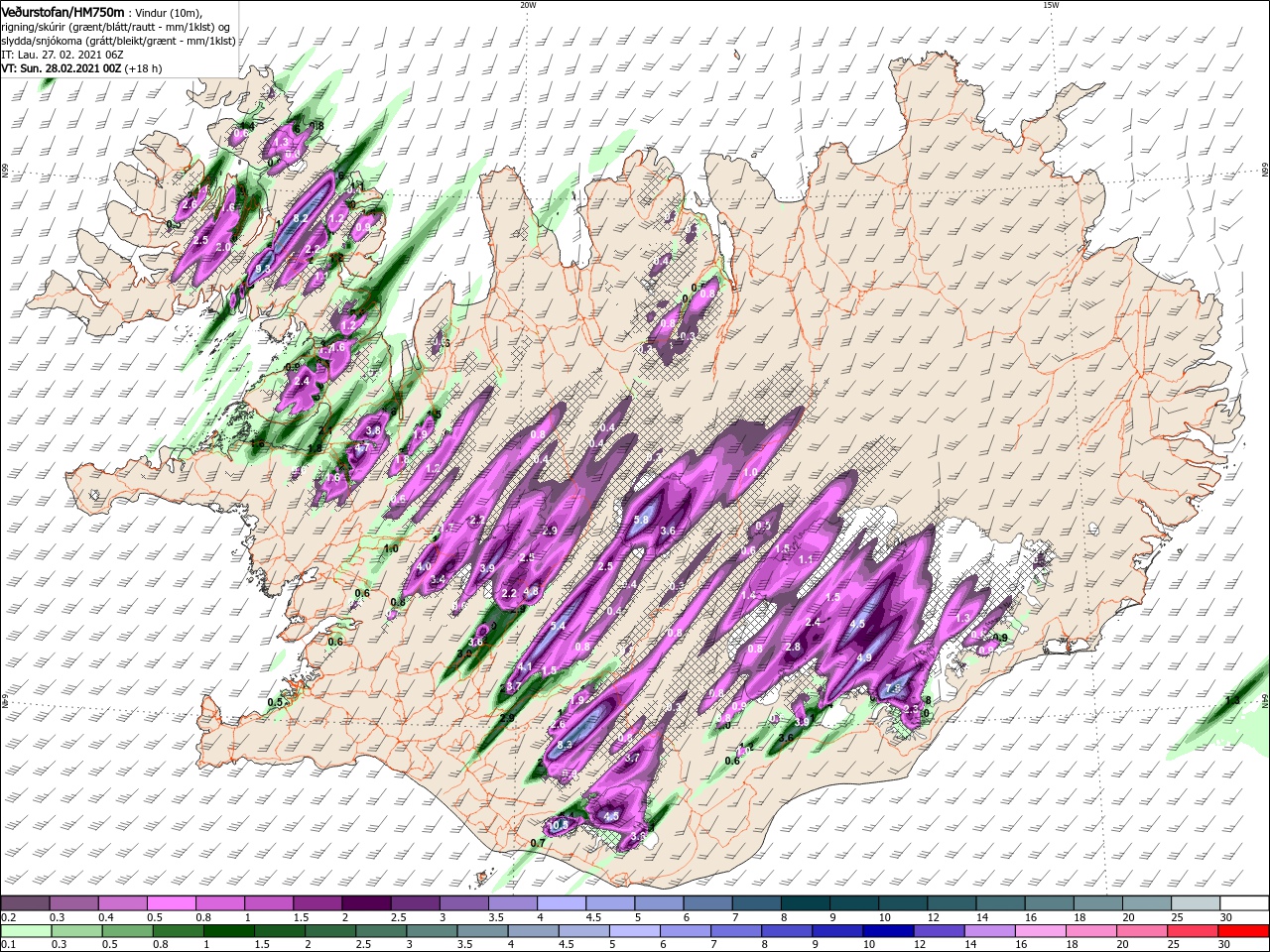Image resolution: width=1270 pixels, height=952 pixels.
Task: Click the 15W longitude label
Action: 1051,5
